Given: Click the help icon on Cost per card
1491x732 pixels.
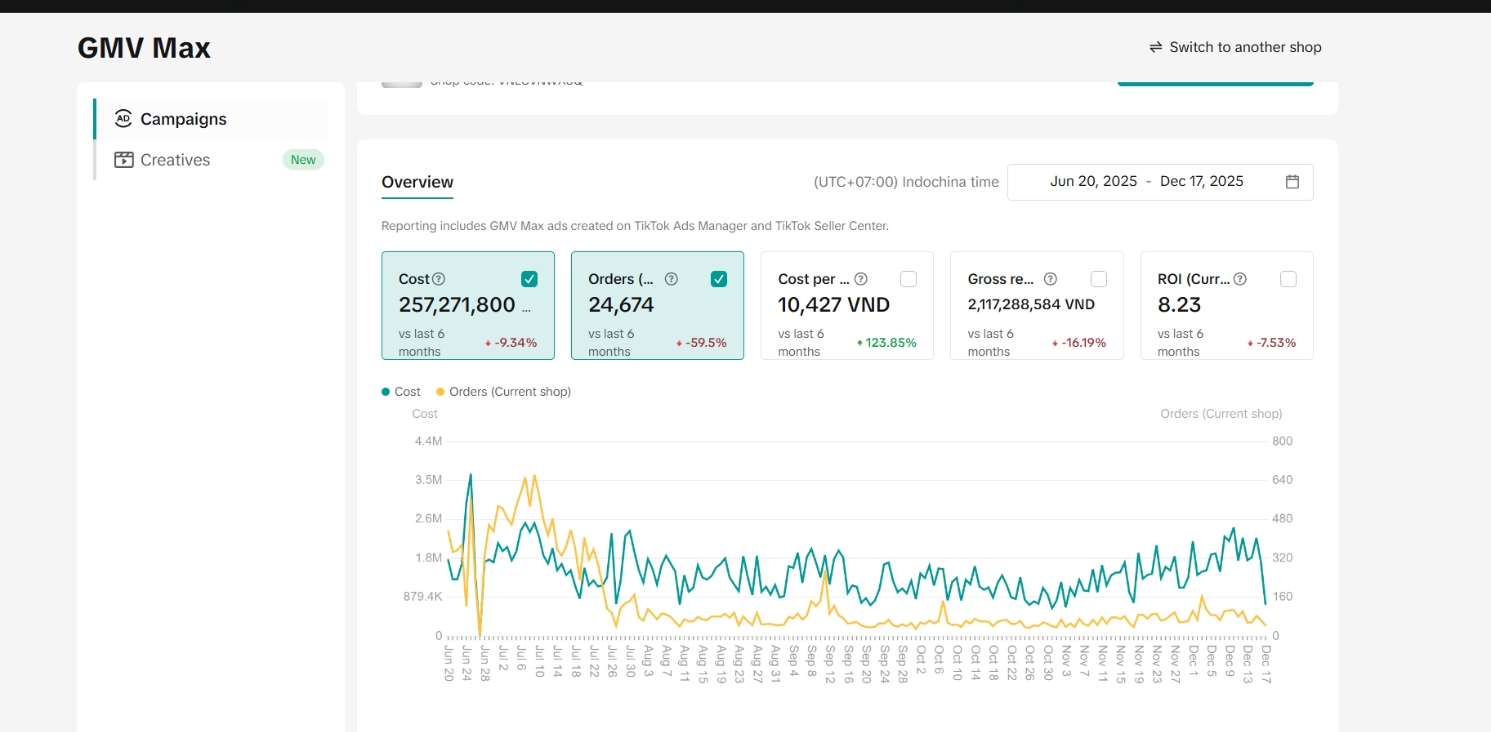Looking at the screenshot, I should click(861, 279).
